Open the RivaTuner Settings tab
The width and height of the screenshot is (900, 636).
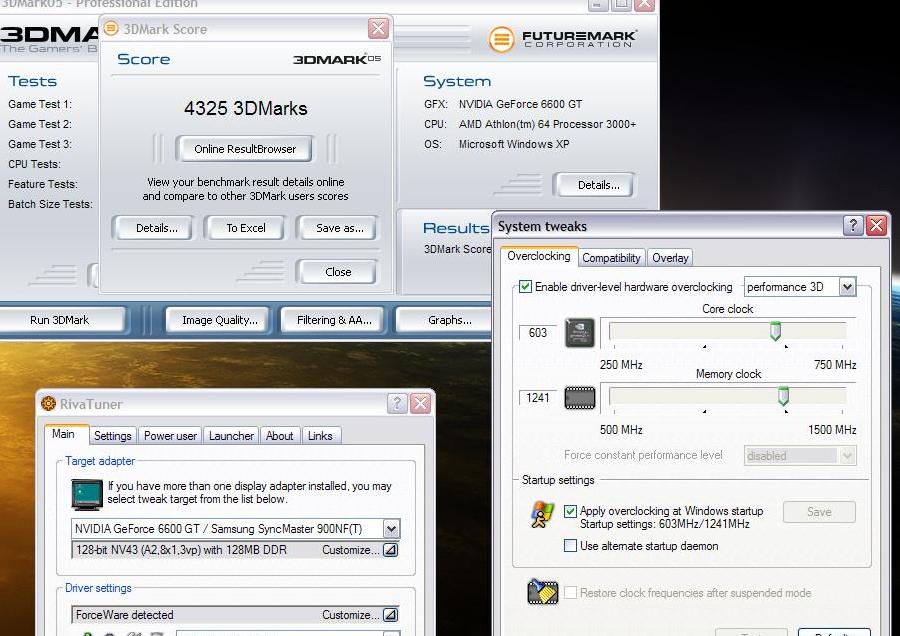[112, 436]
